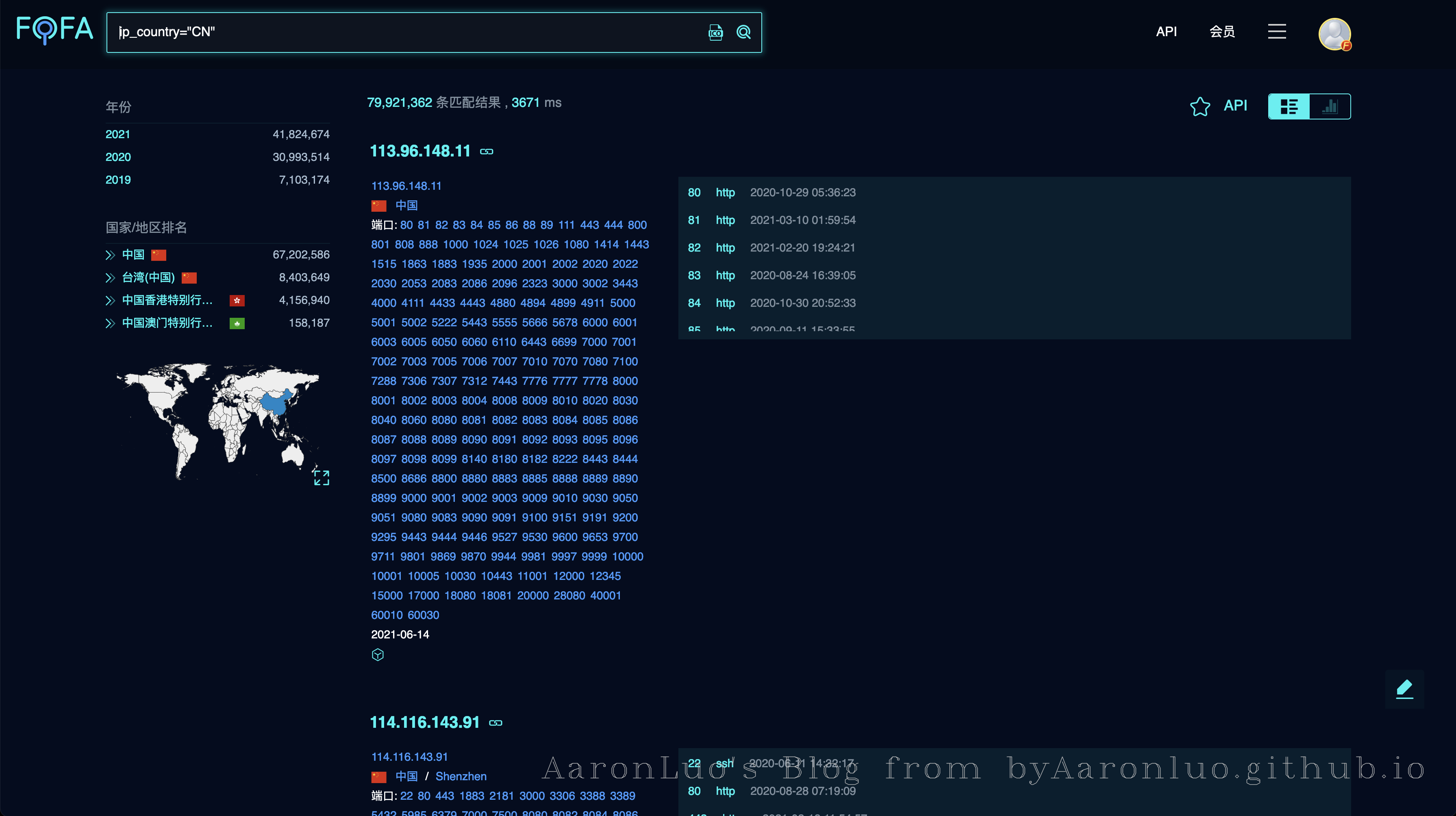Expand the world map to fullscreen
This screenshot has height=816, width=1456.
[x=322, y=477]
